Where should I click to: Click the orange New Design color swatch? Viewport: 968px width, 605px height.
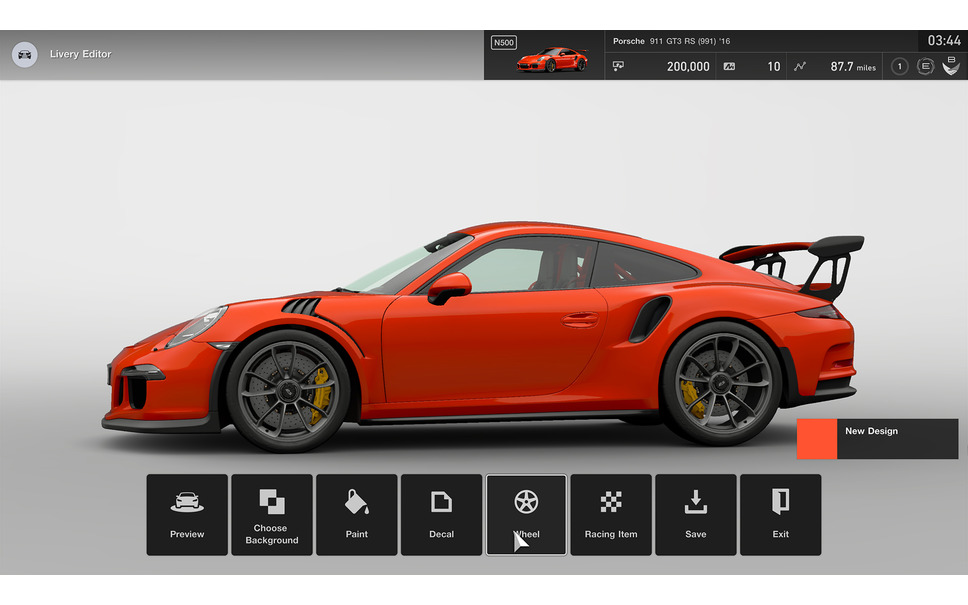click(x=817, y=439)
